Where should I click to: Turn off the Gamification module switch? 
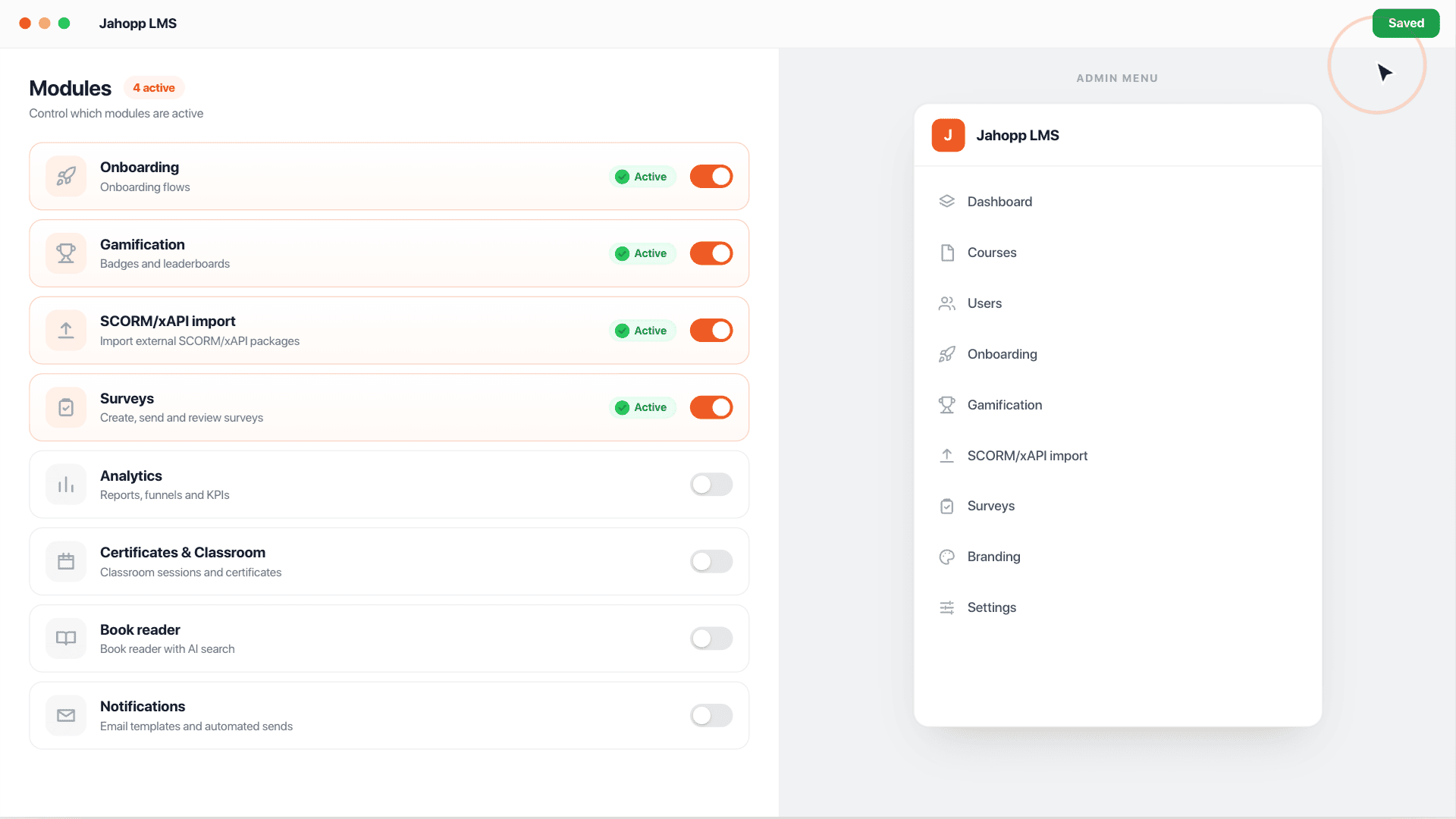click(x=711, y=253)
